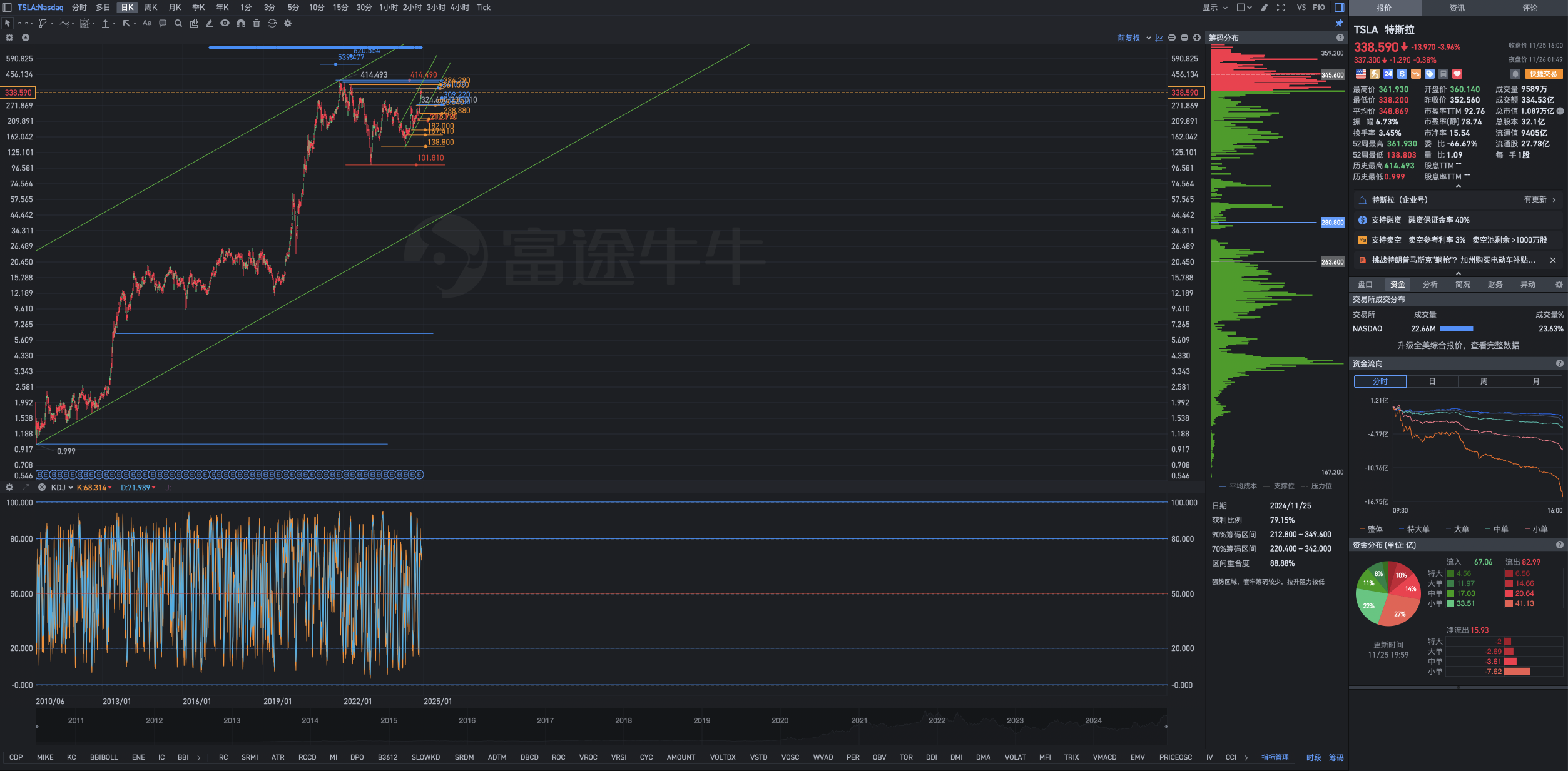Select the wave pattern drawing tool
This screenshot has width=1568, height=771.
[64, 23]
